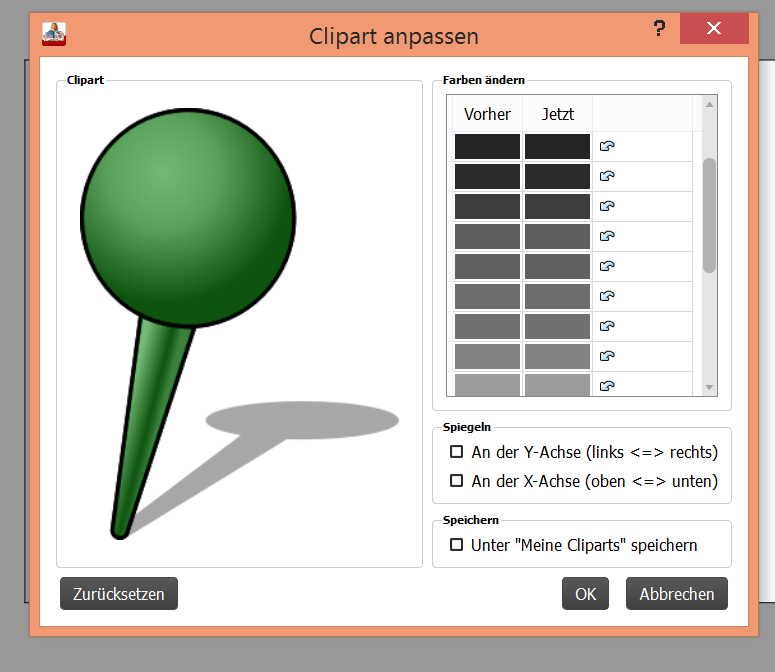Open help with the question mark icon

click(x=659, y=28)
